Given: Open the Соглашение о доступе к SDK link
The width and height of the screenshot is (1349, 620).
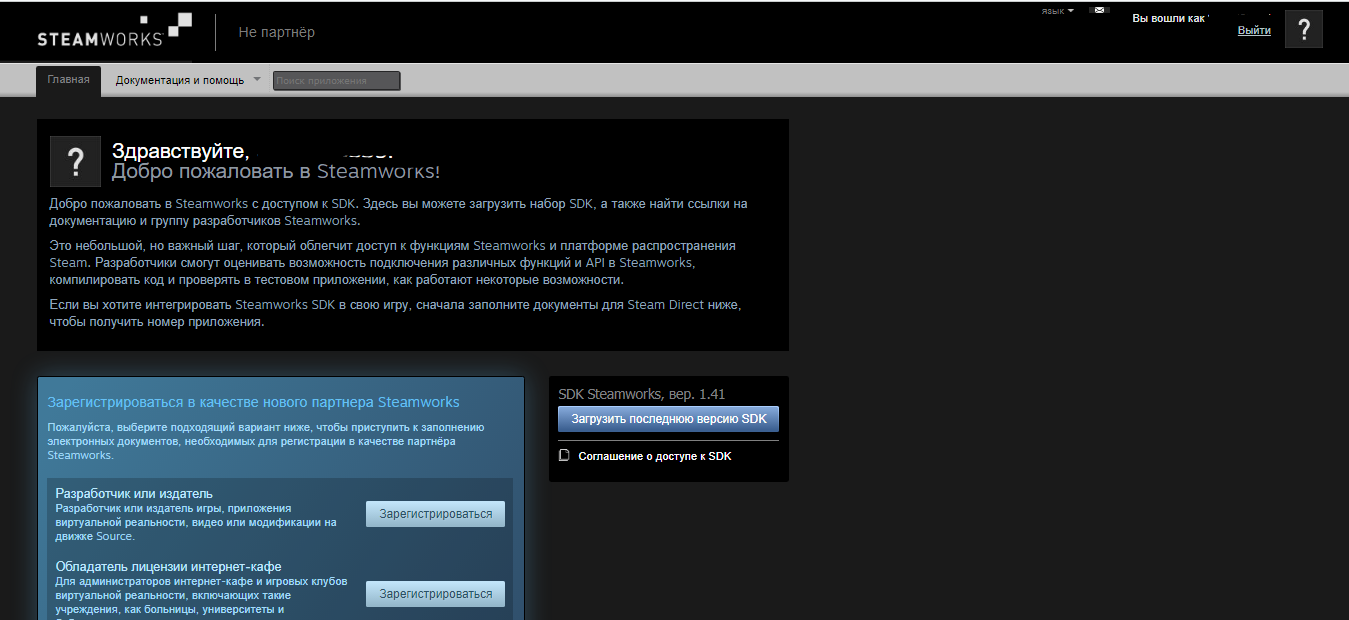Looking at the screenshot, I should coord(654,456).
